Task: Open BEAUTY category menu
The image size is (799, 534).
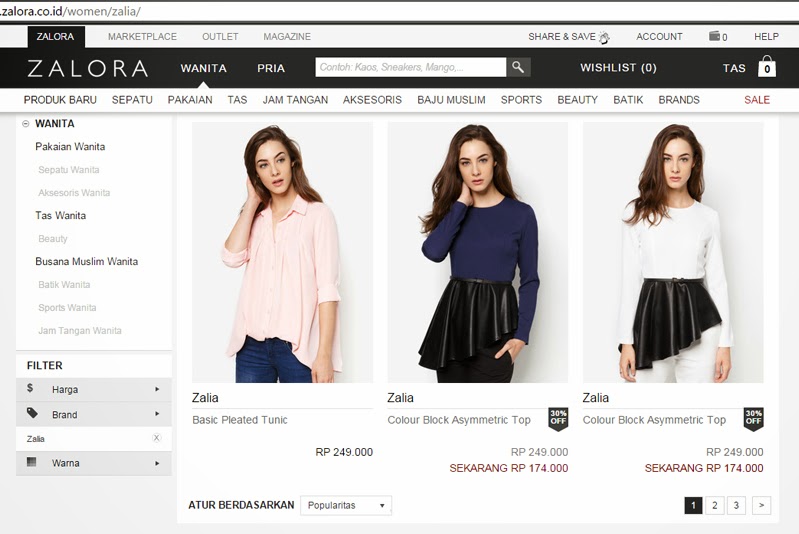Action: (577, 100)
